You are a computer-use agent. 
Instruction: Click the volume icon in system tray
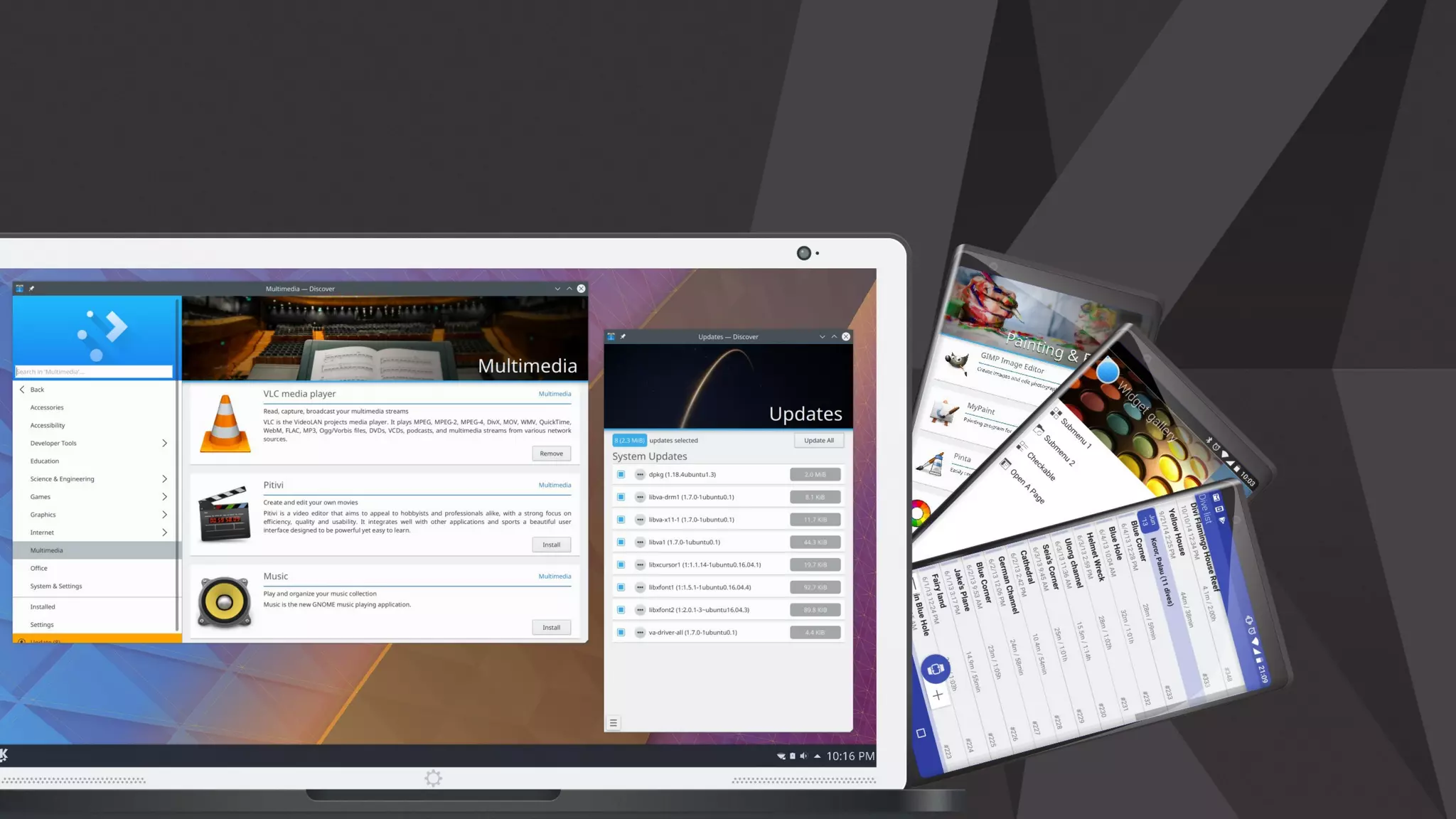(x=803, y=756)
